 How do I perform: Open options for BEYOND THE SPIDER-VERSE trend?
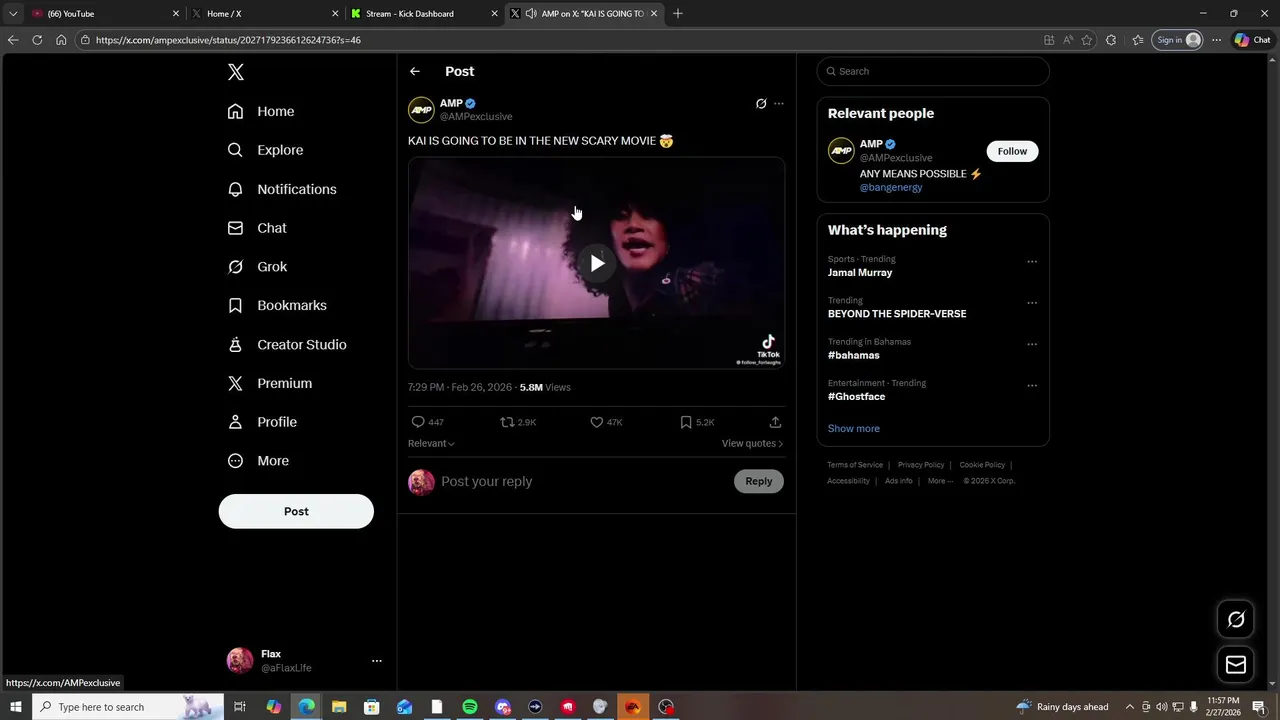[1032, 303]
